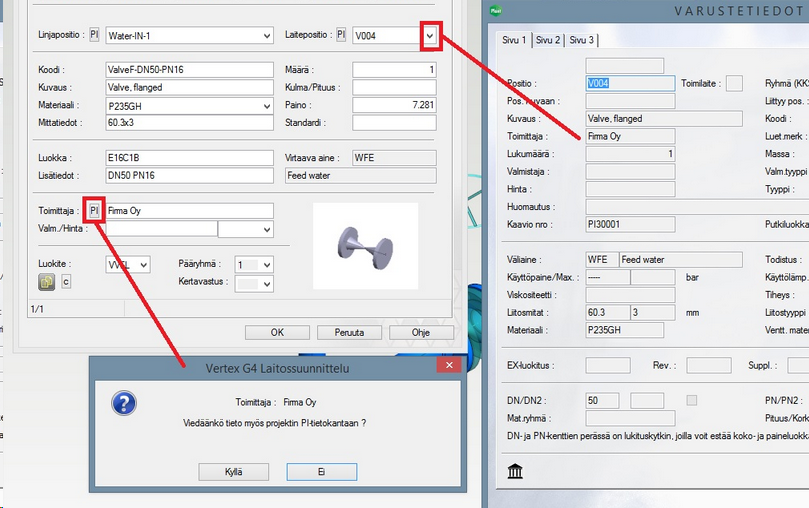The image size is (809, 508).
Task: Click the Lisätiedot field DN50 PN16
Action: (x=189, y=175)
